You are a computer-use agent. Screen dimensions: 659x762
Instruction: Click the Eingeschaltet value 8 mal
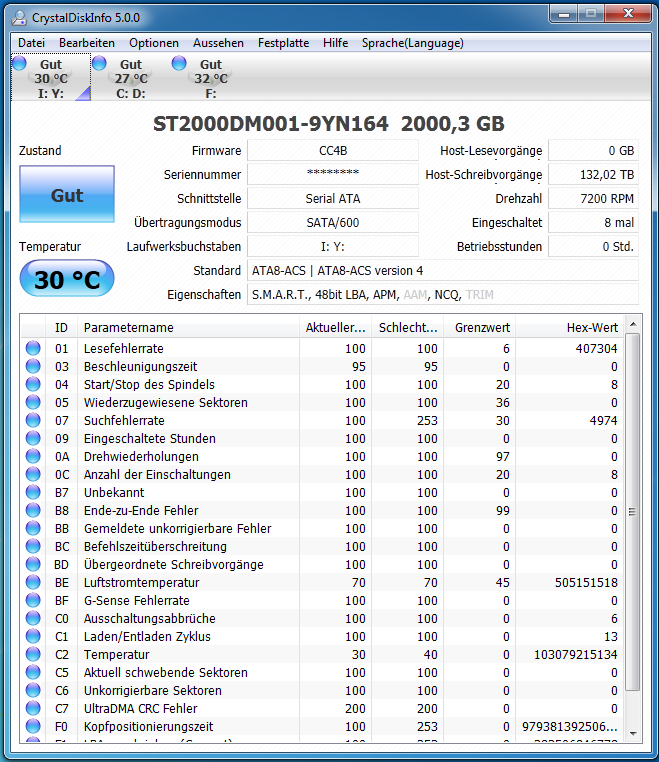point(593,223)
